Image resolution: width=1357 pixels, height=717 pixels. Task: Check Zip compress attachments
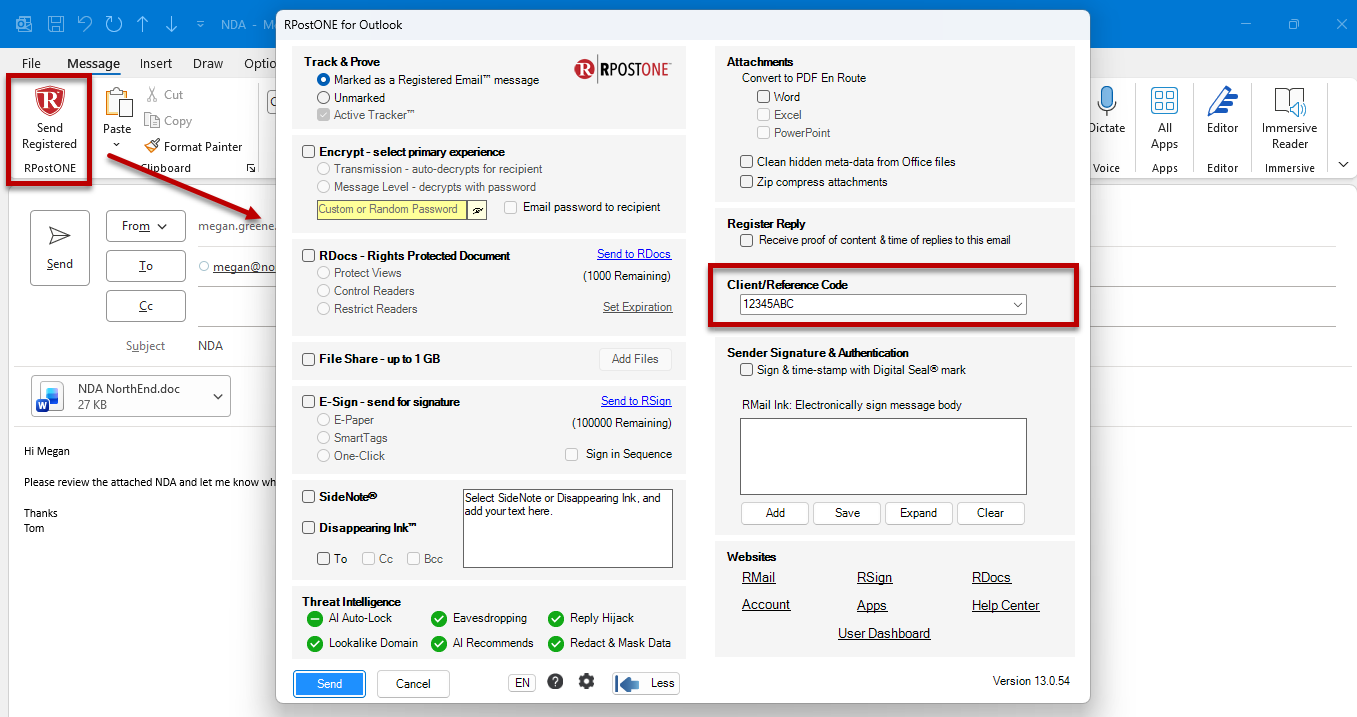click(x=747, y=182)
